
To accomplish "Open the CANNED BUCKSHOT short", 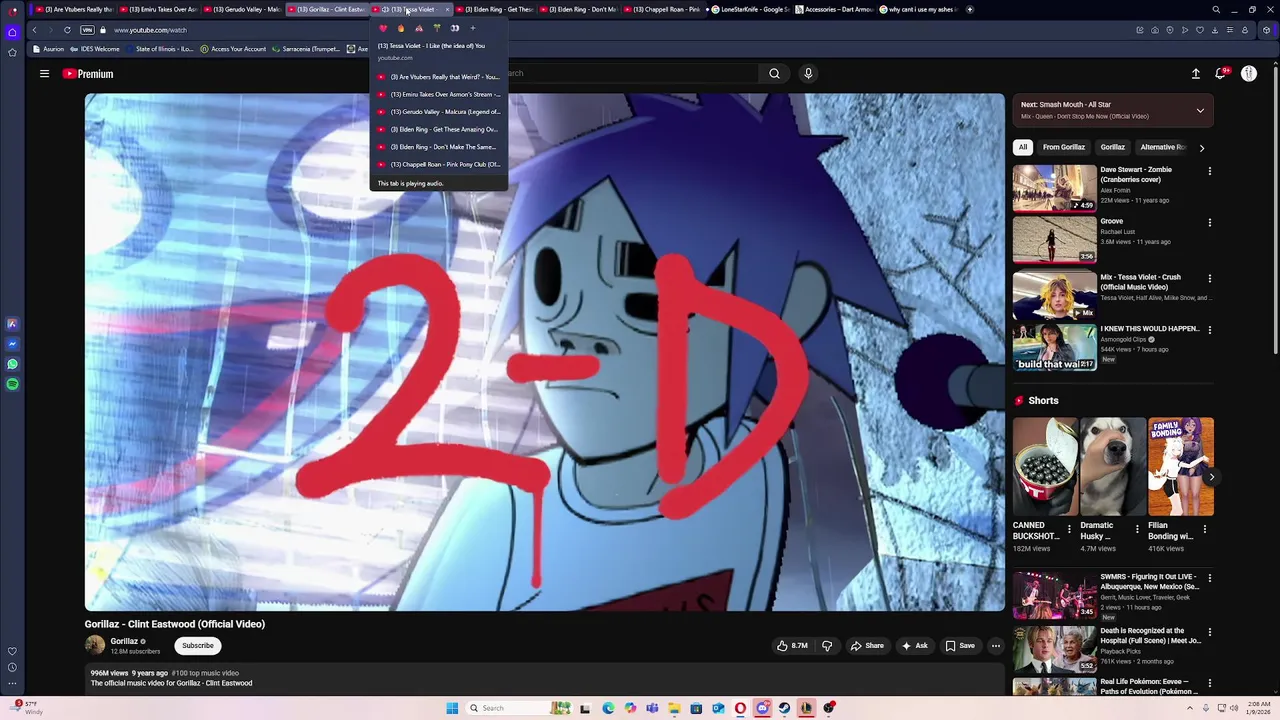I will [x=1045, y=467].
